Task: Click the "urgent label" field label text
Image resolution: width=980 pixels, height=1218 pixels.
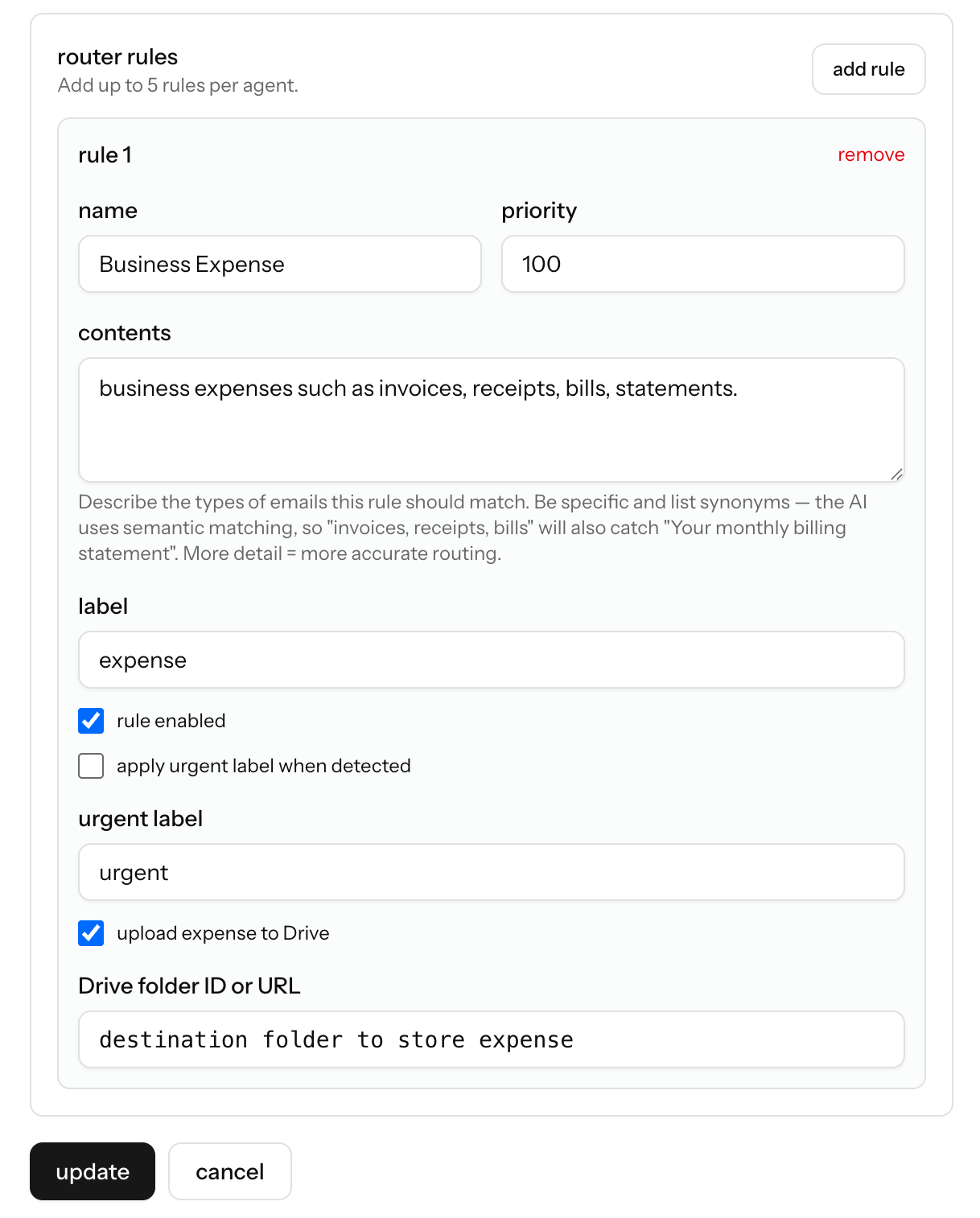Action: [140, 818]
